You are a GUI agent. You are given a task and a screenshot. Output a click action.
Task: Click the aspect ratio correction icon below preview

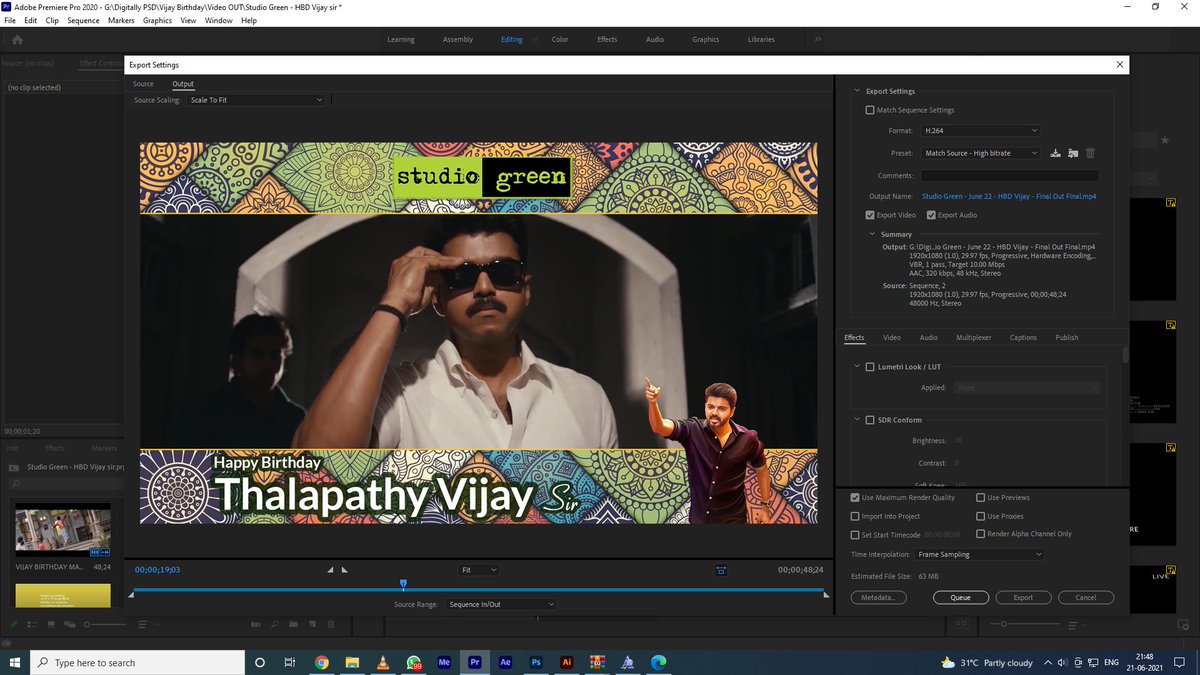pyautogui.click(x=720, y=570)
